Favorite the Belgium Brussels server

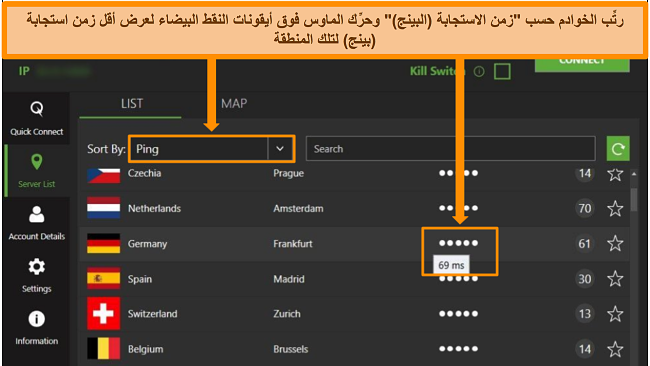(x=615, y=349)
